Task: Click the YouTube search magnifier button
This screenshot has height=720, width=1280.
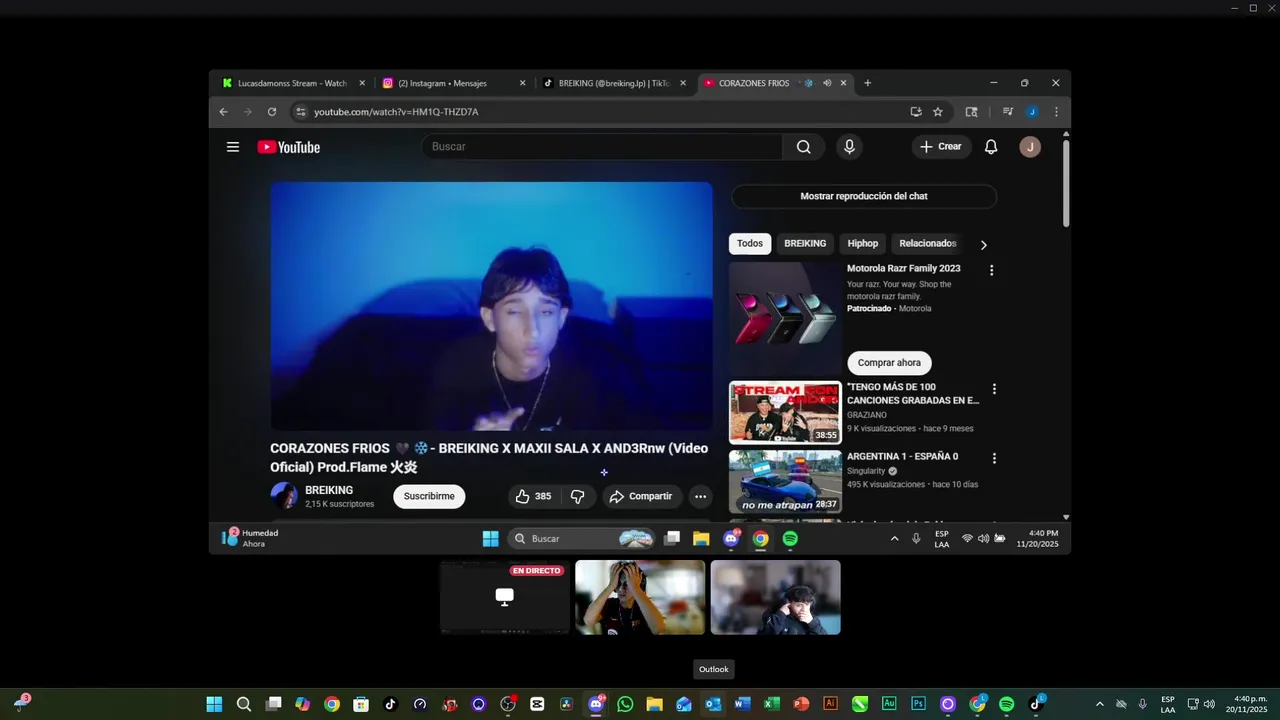Action: click(803, 147)
